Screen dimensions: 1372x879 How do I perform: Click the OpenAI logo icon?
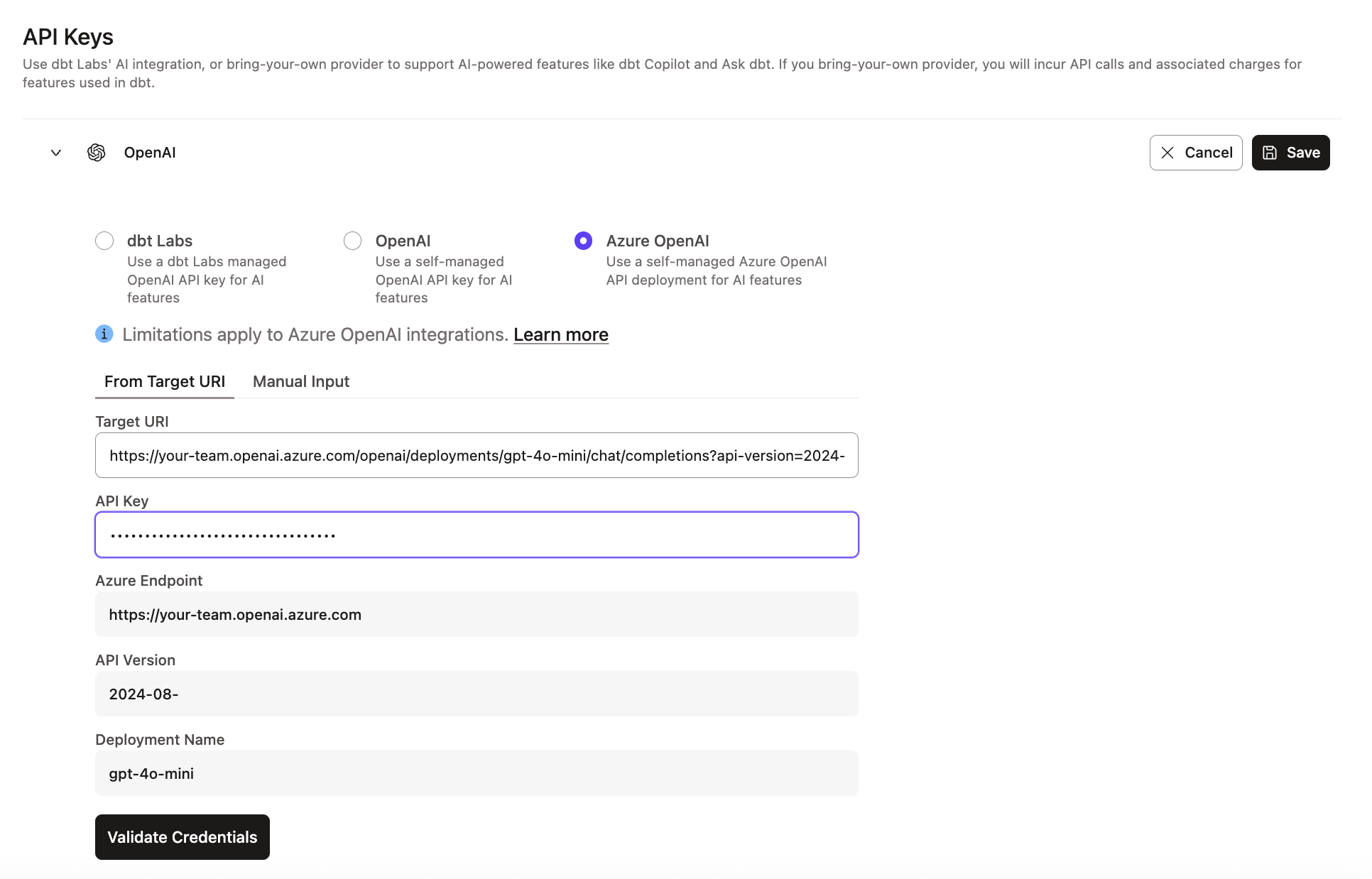point(96,152)
